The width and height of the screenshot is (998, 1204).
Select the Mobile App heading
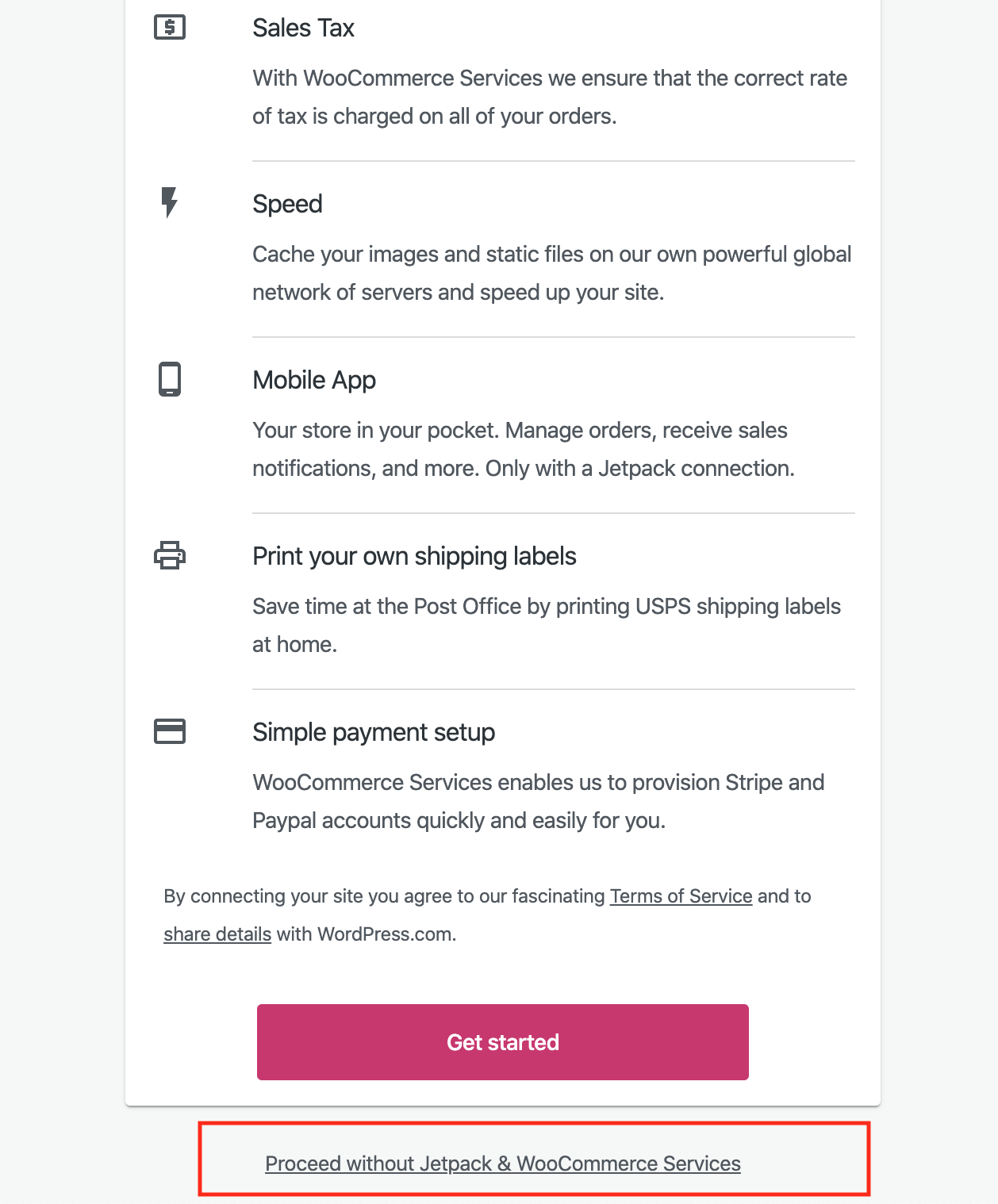coord(314,380)
